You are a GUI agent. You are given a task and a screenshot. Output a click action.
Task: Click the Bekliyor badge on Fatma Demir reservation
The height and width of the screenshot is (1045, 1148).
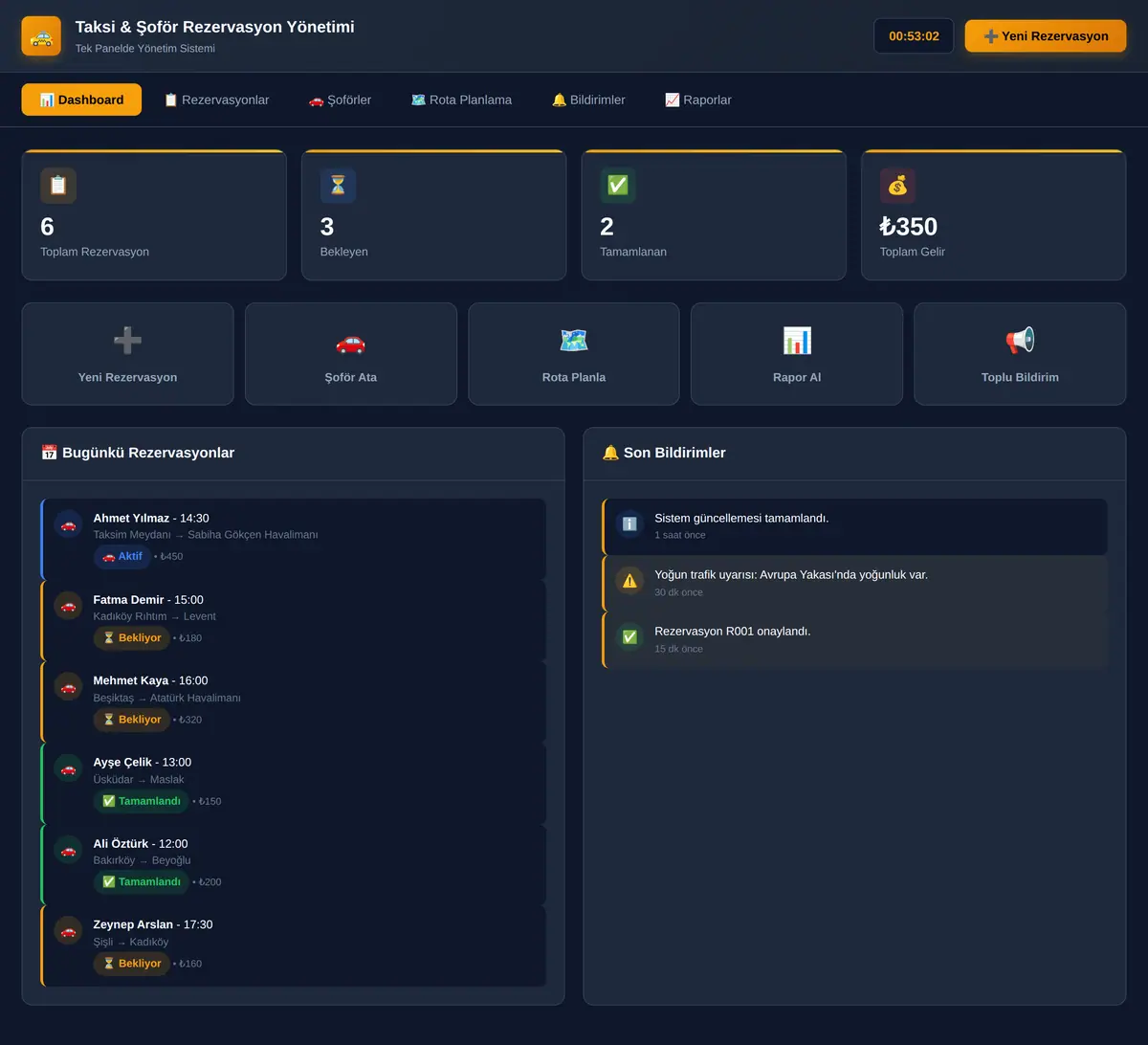pyautogui.click(x=132, y=638)
